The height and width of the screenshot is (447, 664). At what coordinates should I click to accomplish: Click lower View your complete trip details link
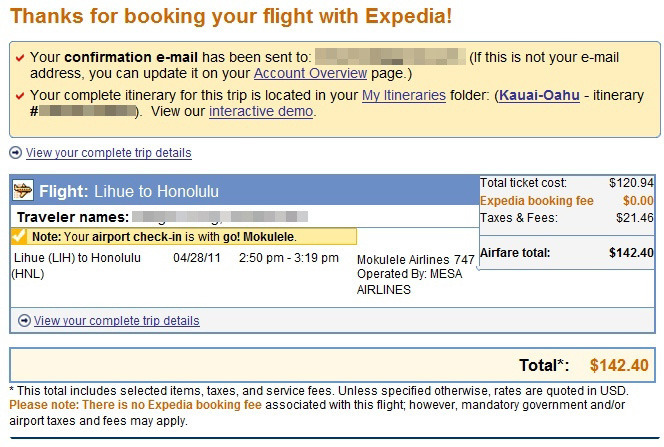(116, 321)
